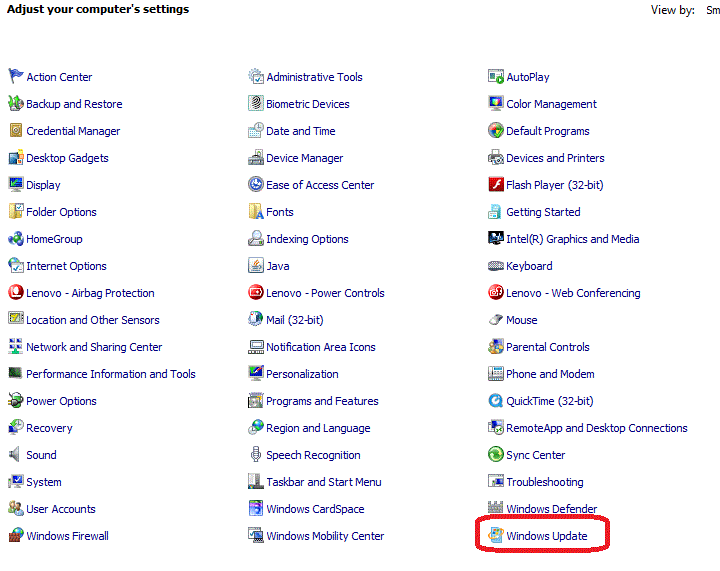Select the Java coffee cup icon
The height and width of the screenshot is (571, 720).
[x=256, y=266]
